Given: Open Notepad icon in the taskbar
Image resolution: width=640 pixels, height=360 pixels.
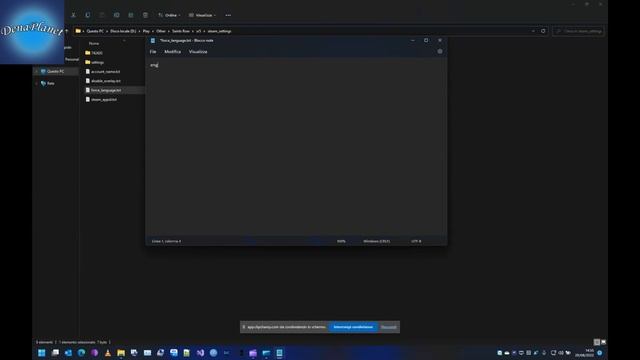Looking at the screenshot, I should (279, 353).
